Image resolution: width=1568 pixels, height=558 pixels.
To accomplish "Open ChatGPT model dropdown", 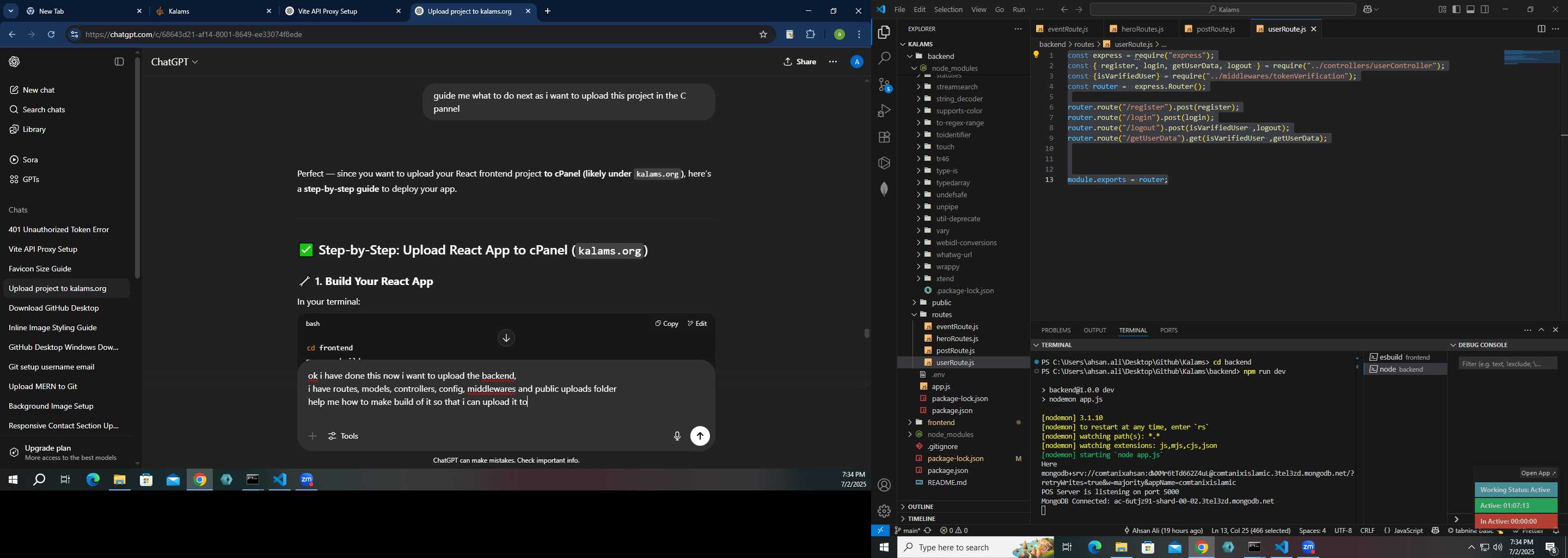I will pyautogui.click(x=175, y=62).
